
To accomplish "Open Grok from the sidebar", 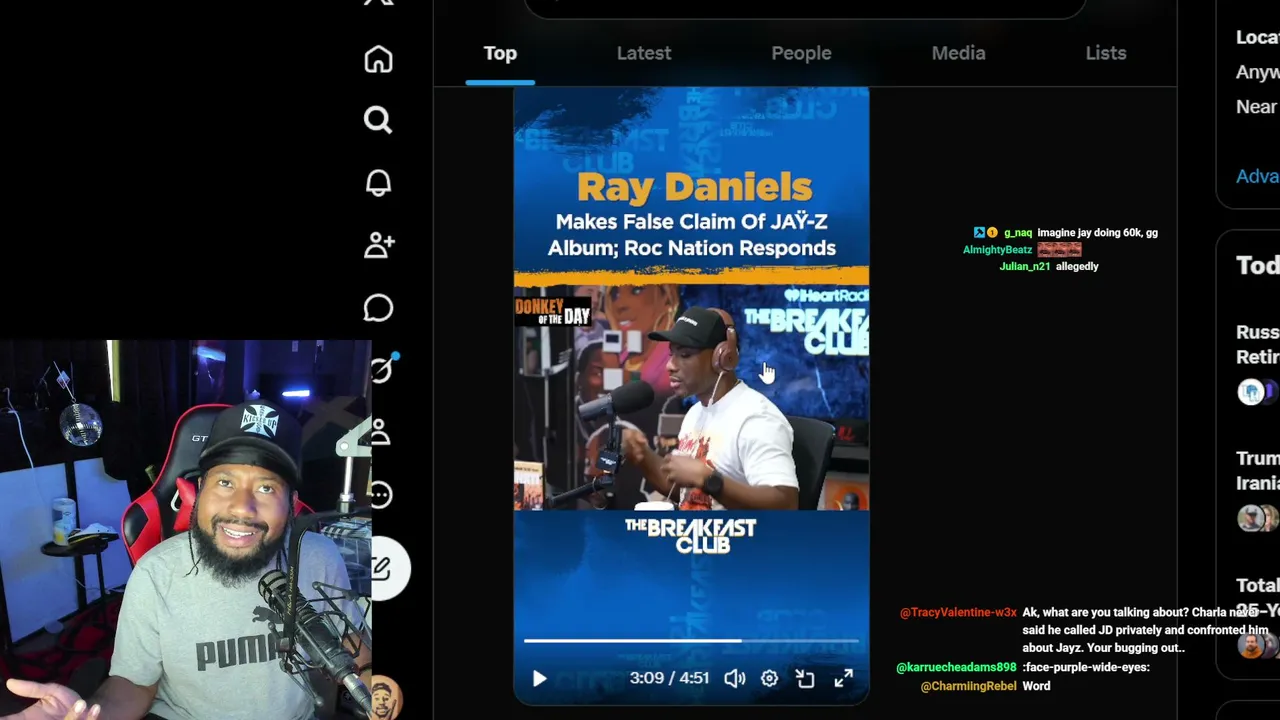I will [x=381, y=369].
